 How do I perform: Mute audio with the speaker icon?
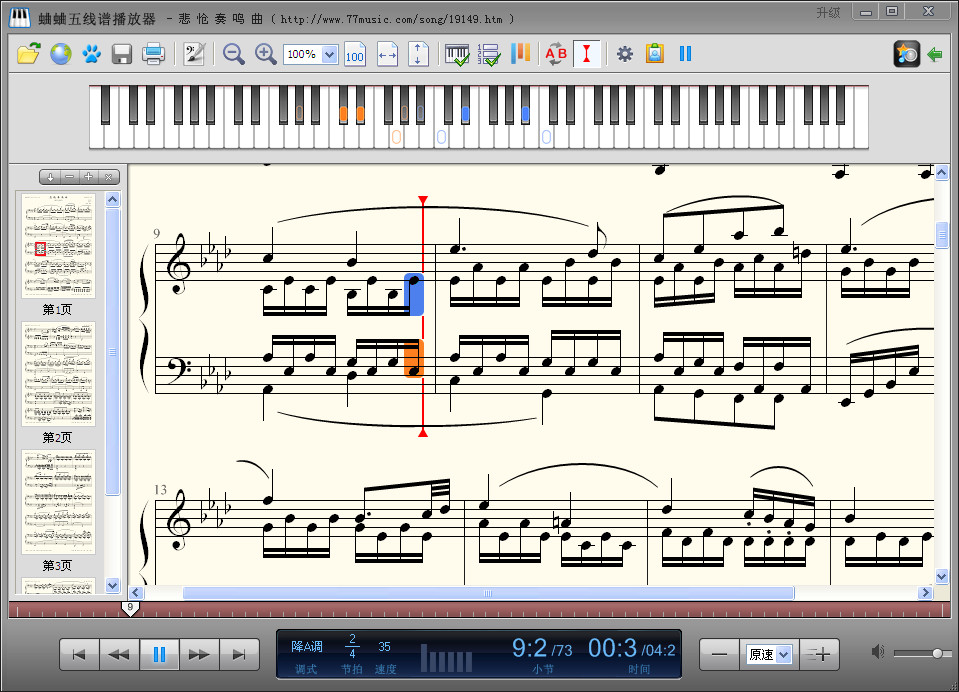(x=878, y=652)
